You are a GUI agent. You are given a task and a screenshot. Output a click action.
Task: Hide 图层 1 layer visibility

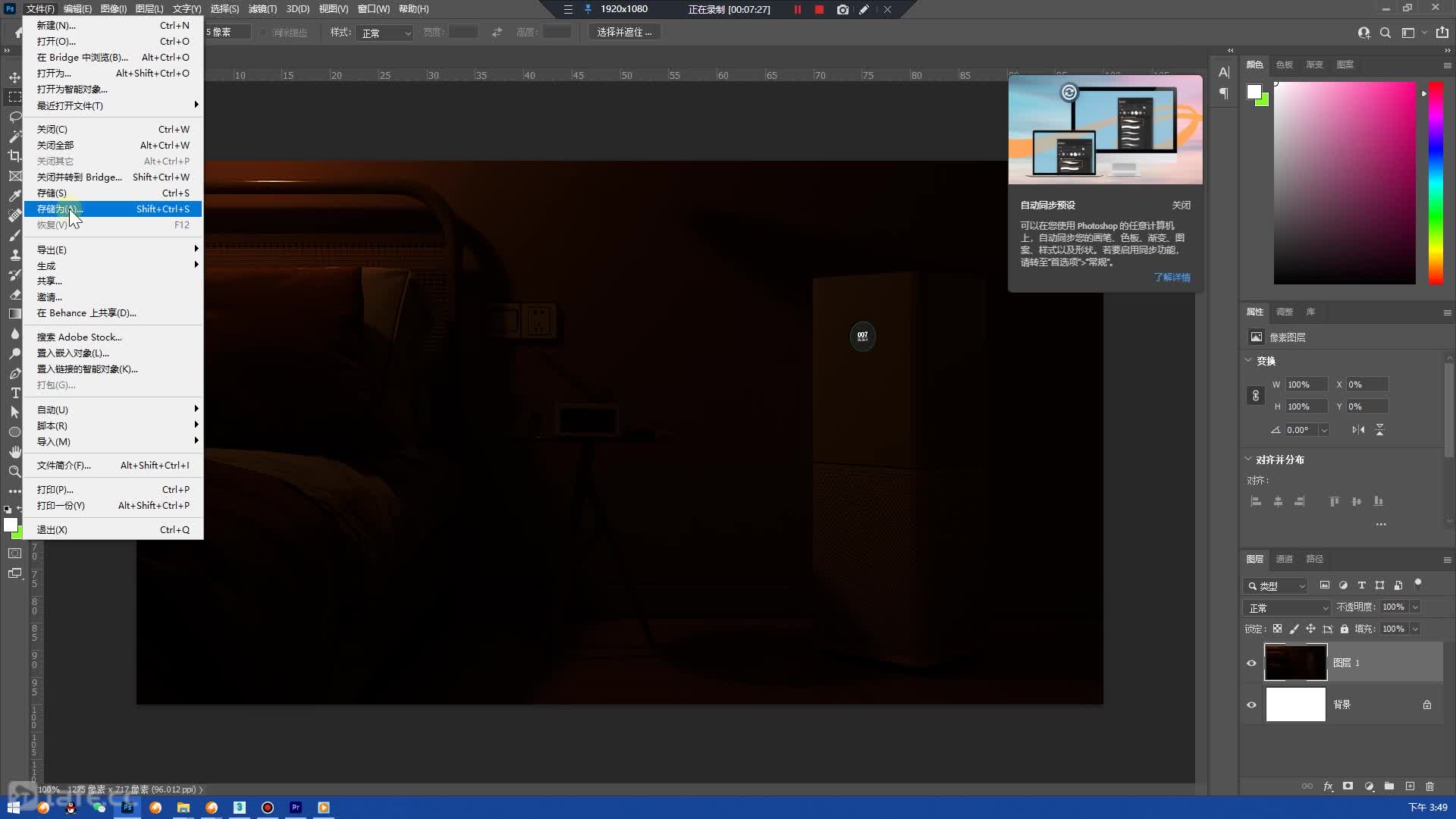pyautogui.click(x=1251, y=663)
